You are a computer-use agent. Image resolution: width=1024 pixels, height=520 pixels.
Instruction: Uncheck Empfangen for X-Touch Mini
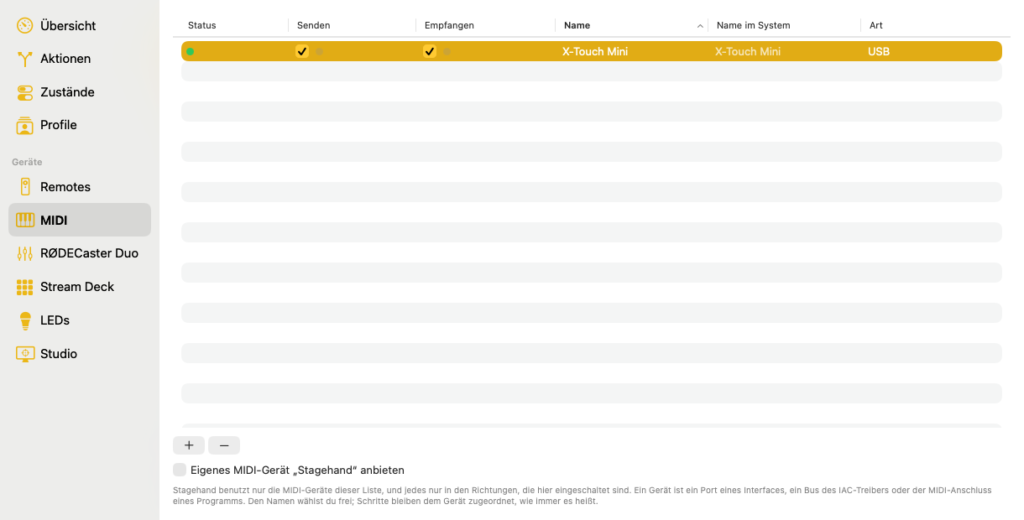[429, 51]
